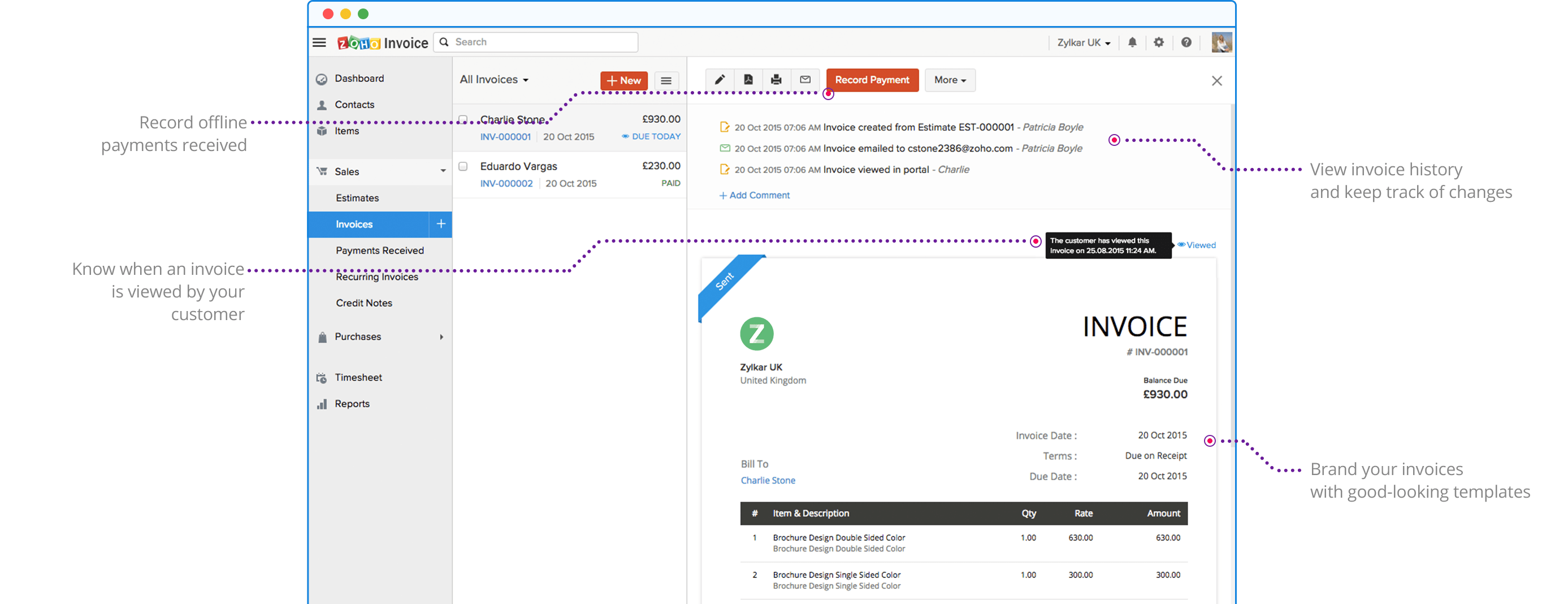Expand the More actions dropdown
Image resolution: width=1568 pixels, height=604 pixels.
(x=950, y=80)
